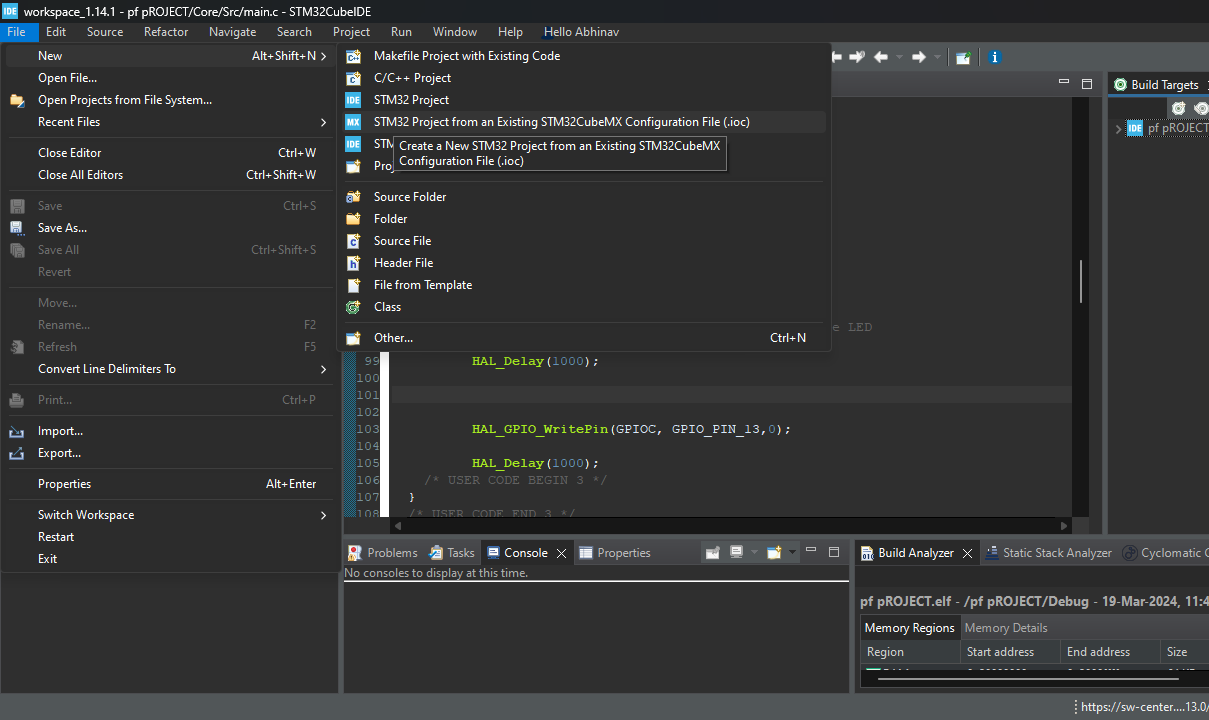
Task: Open the Hello Abhinav menu
Action: [581, 32]
